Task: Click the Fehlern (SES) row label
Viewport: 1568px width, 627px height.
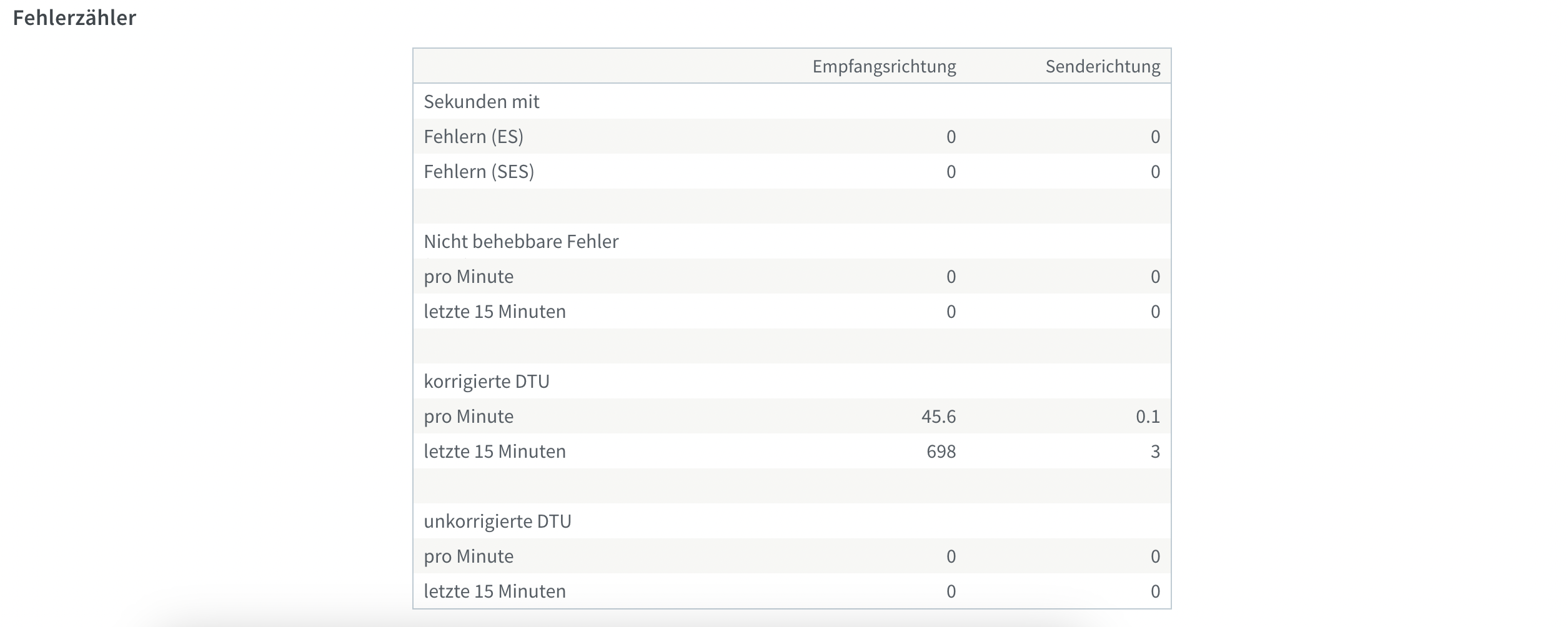Action: [x=479, y=171]
